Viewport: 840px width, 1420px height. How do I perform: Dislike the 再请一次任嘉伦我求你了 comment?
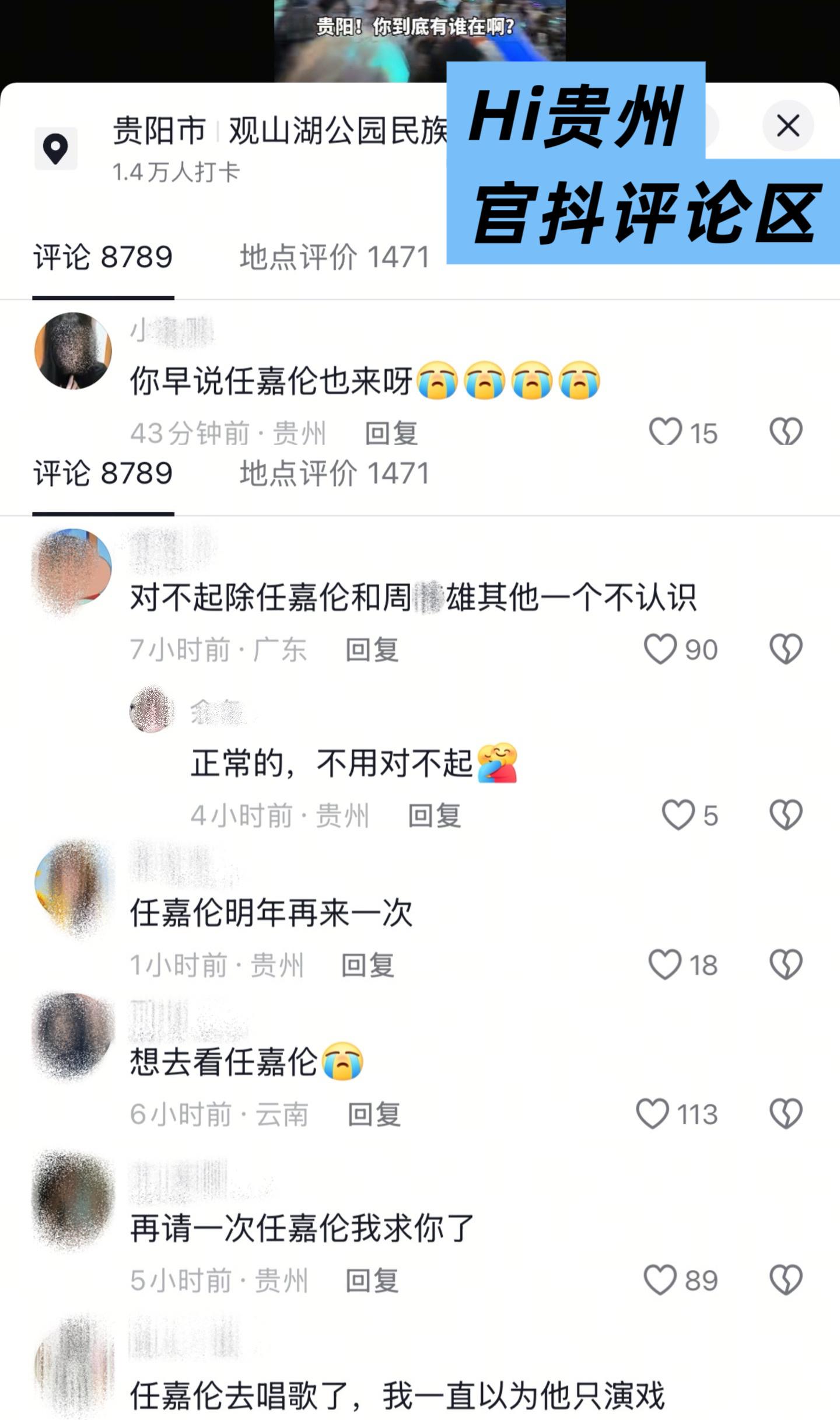tap(786, 1279)
